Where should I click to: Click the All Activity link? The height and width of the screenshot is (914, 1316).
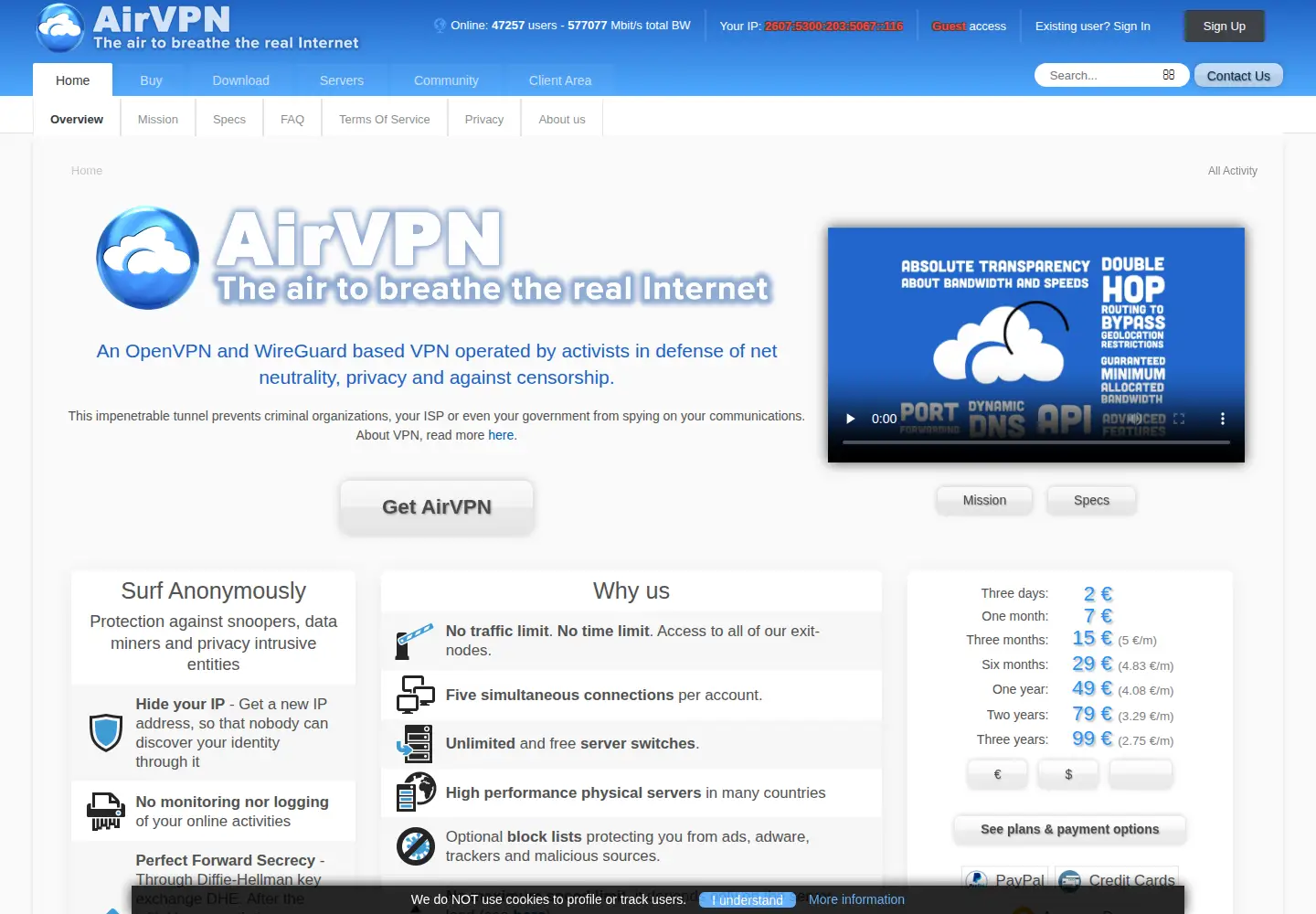(1232, 171)
